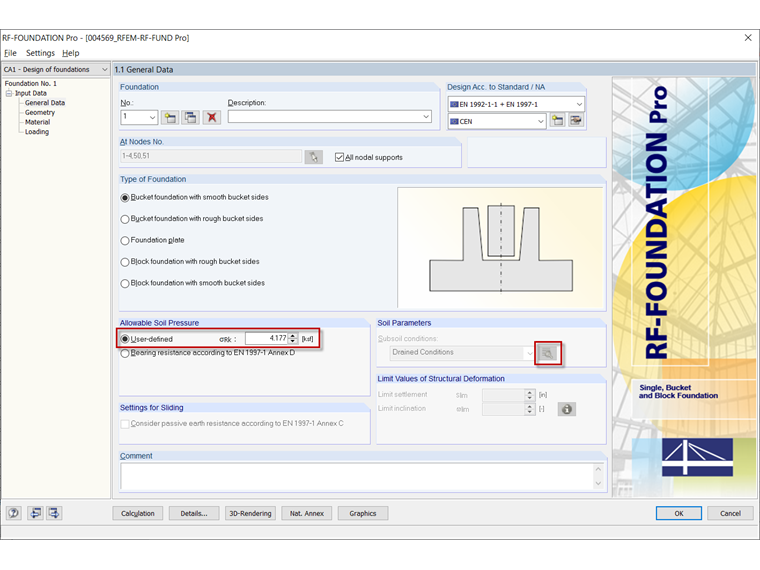Click the edit National Annex settings icon
This screenshot has width=760, height=570.
point(576,121)
